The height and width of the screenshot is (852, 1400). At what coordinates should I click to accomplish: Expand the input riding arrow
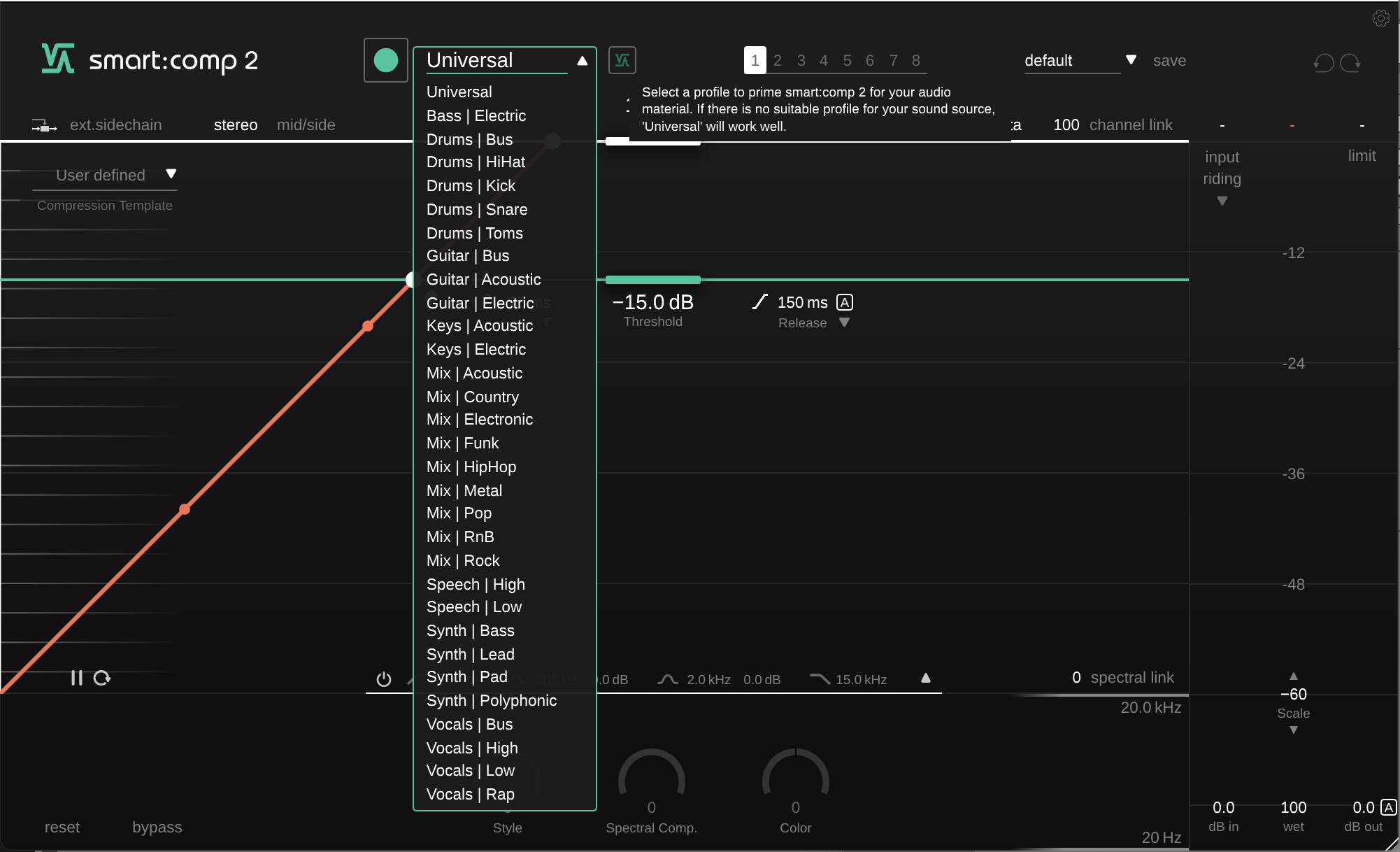1222,201
